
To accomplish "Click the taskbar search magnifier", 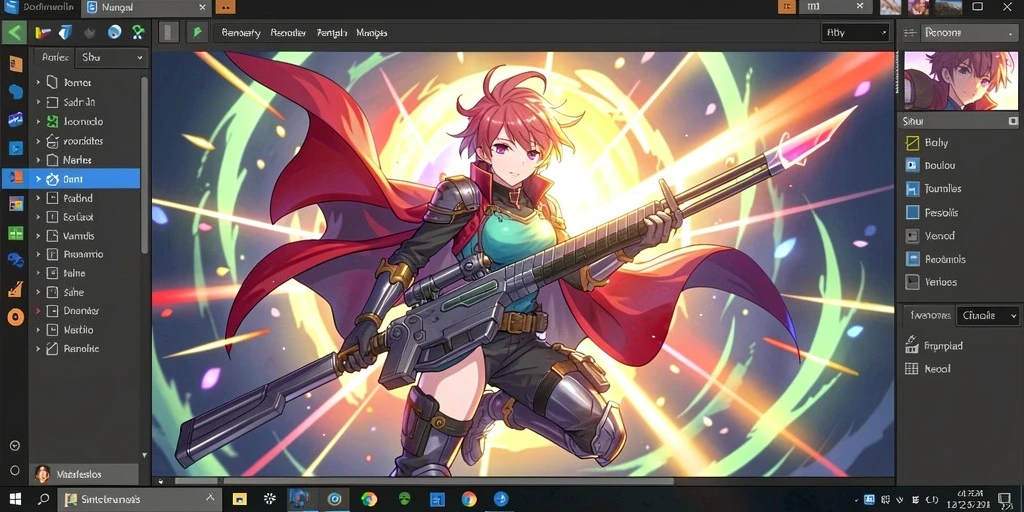I will 43,500.
